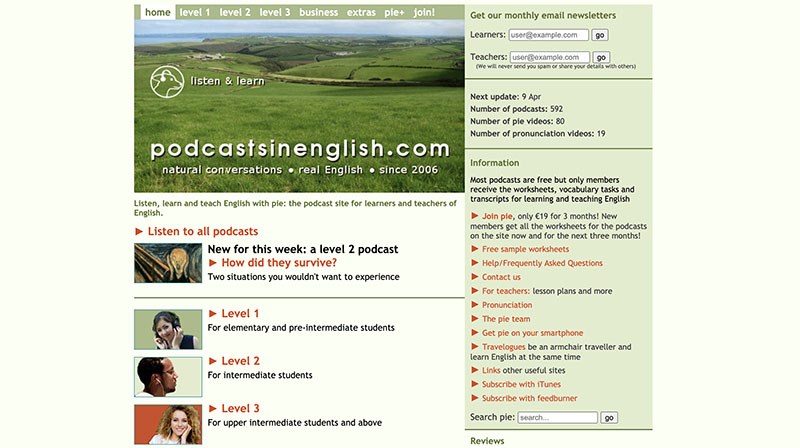Click the arrow before For teachers
This screenshot has width=800, height=448.
475,291
